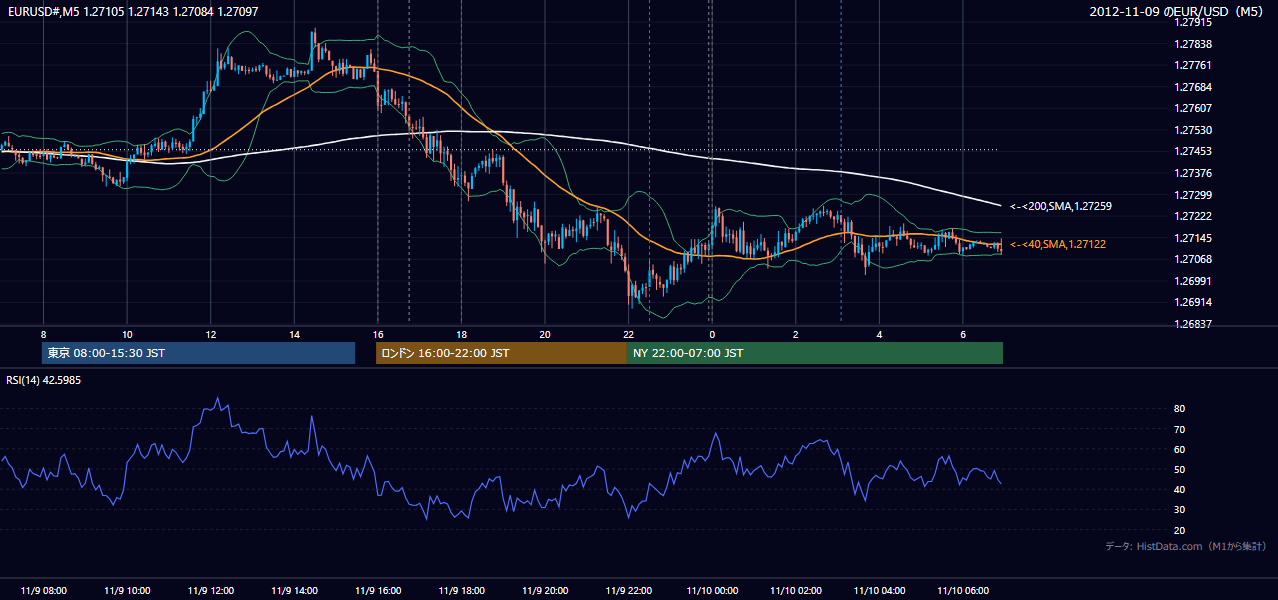Click the bottom time label 11/9 18:00
Image resolution: width=1278 pixels, height=600 pixels.
point(461,591)
